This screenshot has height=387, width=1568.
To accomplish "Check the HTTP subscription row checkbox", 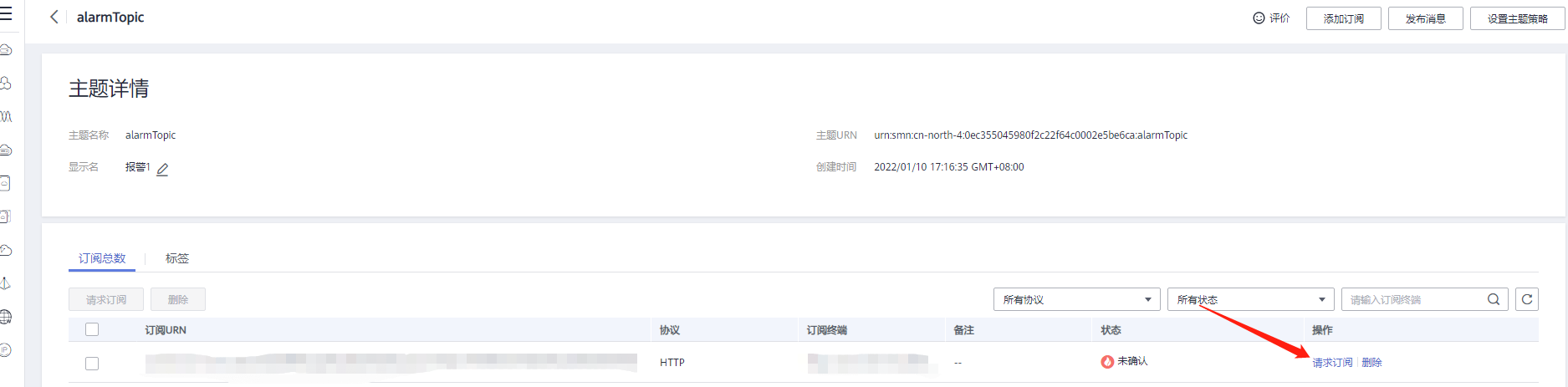I will [92, 364].
